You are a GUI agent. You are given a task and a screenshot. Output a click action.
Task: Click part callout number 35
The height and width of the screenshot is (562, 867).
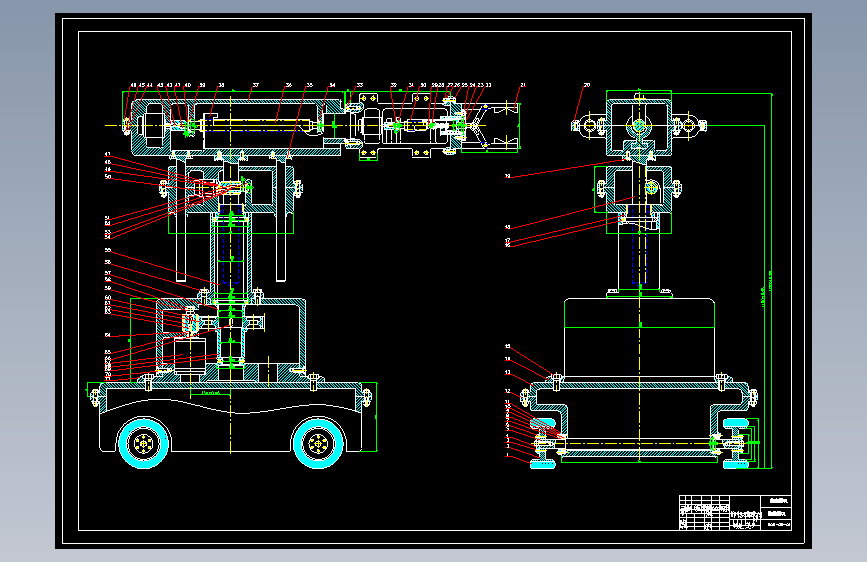point(309,85)
